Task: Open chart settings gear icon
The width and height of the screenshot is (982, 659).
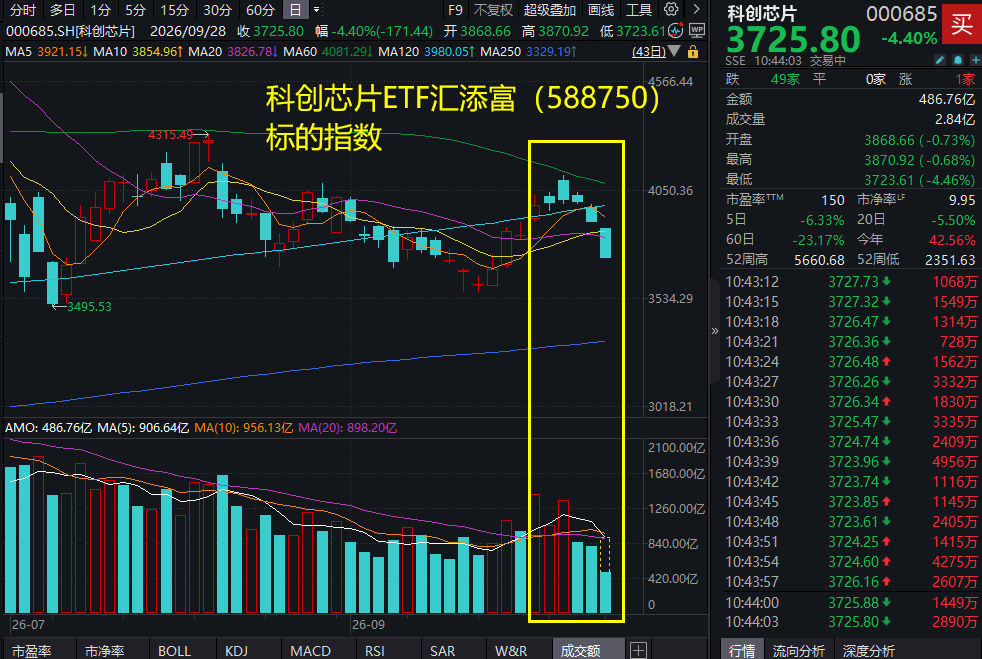Action: click(671, 9)
